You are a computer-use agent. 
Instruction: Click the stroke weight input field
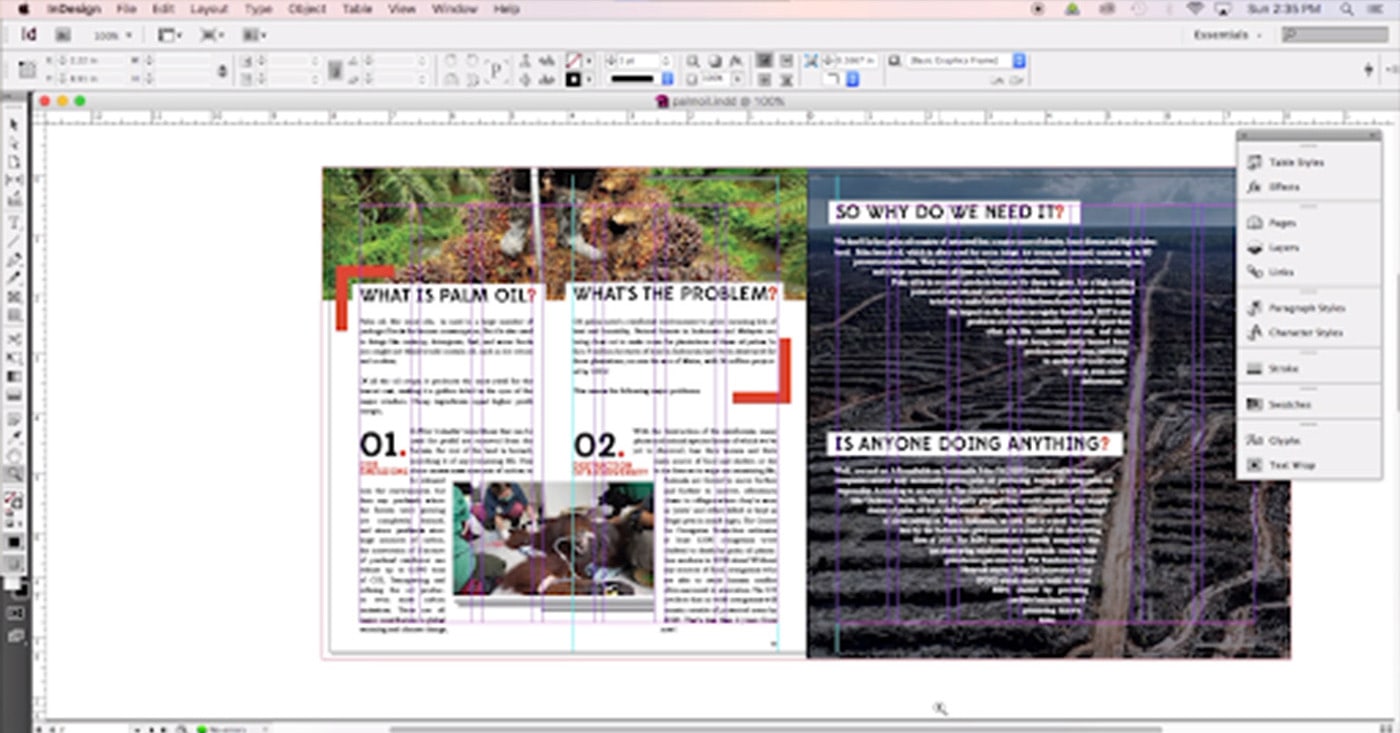coord(638,61)
